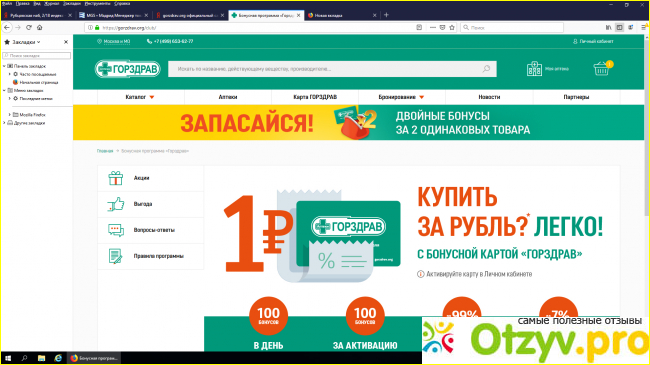Screen dimensions: 650x365
Task: Open taskbar search magnifier
Action: [24, 358]
